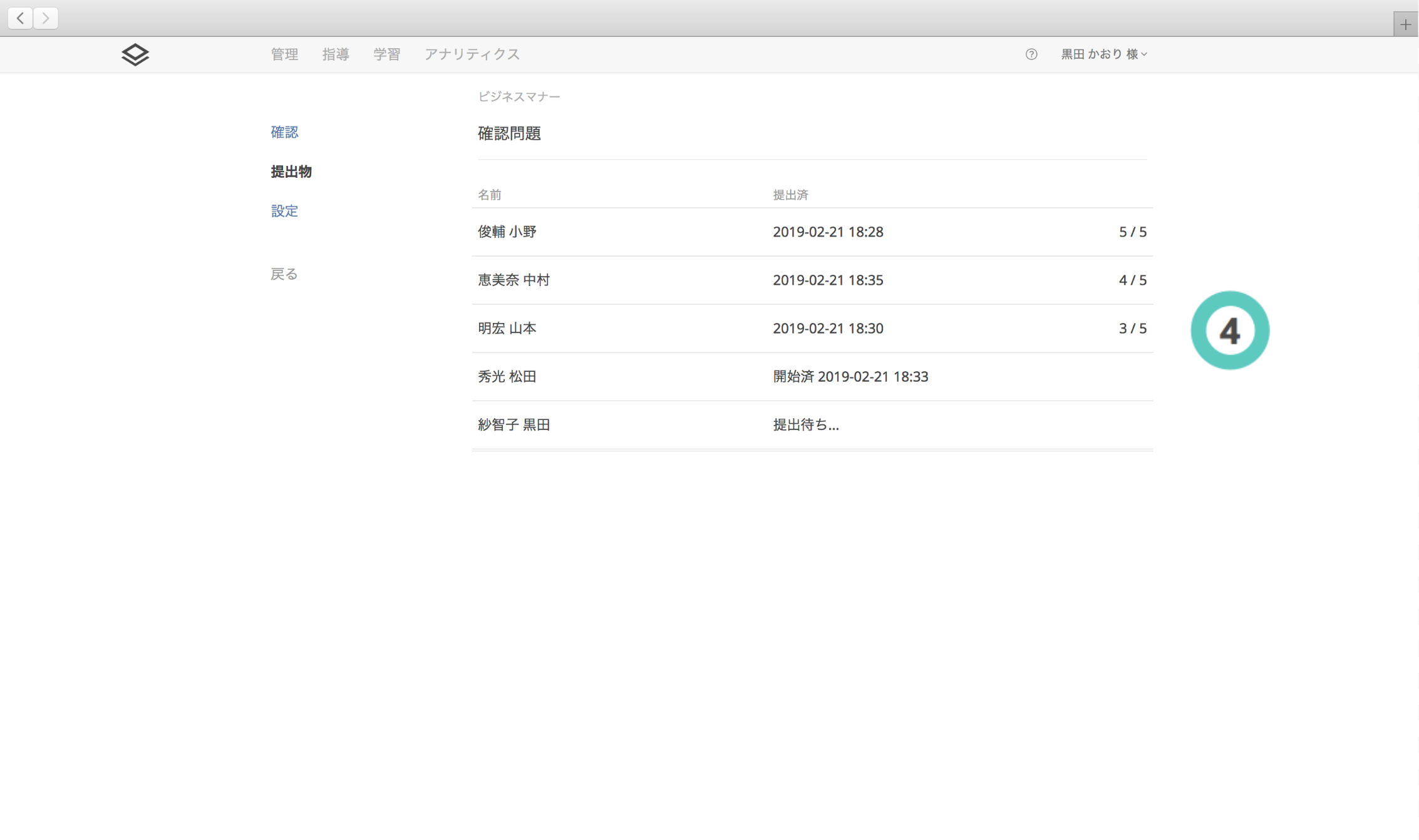The height and width of the screenshot is (840, 1419).
Task: Go back using browser back arrow
Action: 20,18
